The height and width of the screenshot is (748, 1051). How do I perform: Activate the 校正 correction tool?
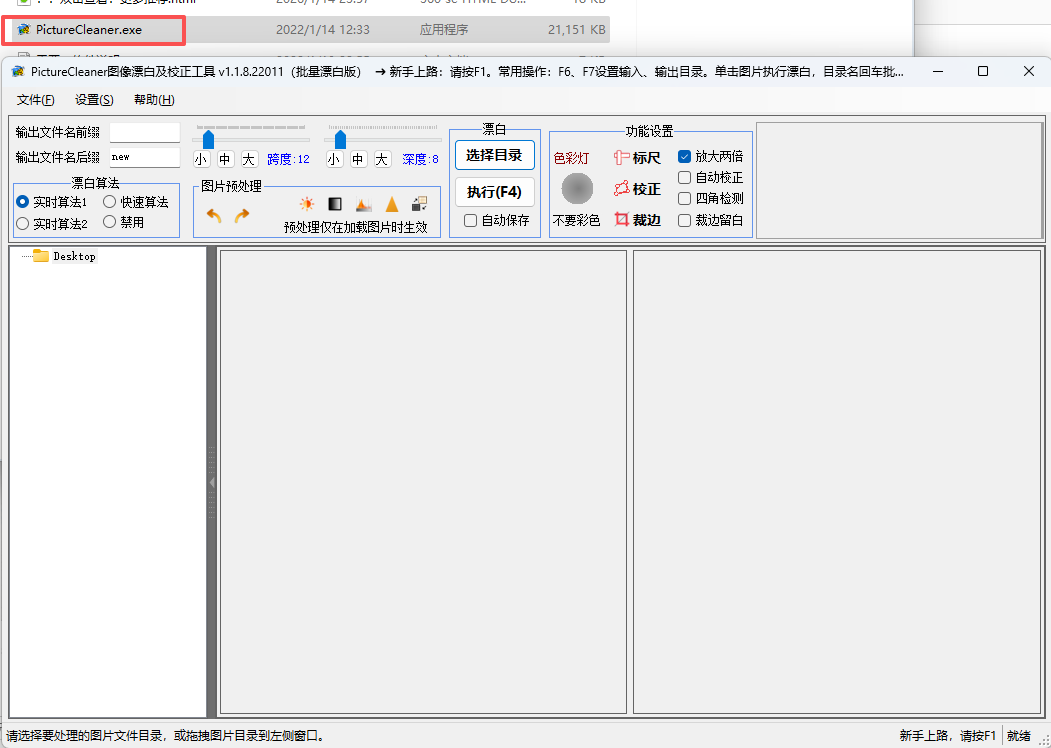click(637, 189)
